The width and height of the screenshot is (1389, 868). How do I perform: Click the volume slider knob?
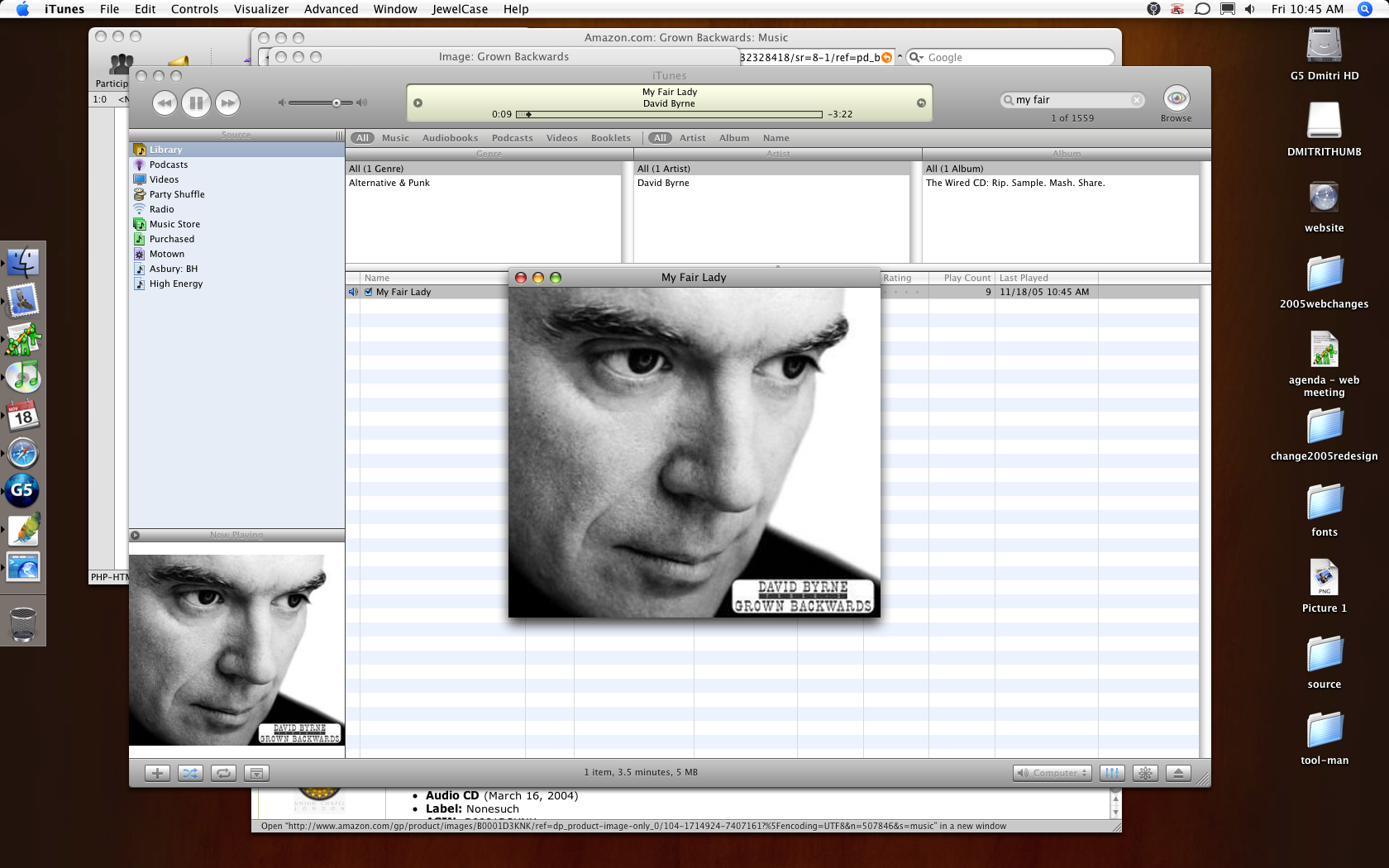(337, 103)
